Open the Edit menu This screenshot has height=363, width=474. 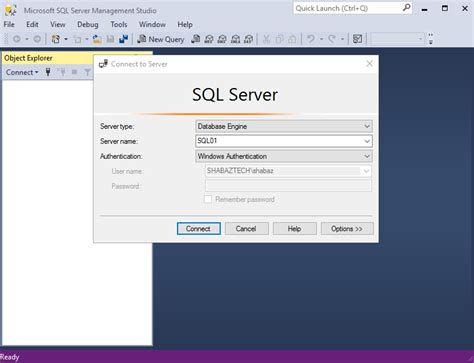click(x=32, y=25)
